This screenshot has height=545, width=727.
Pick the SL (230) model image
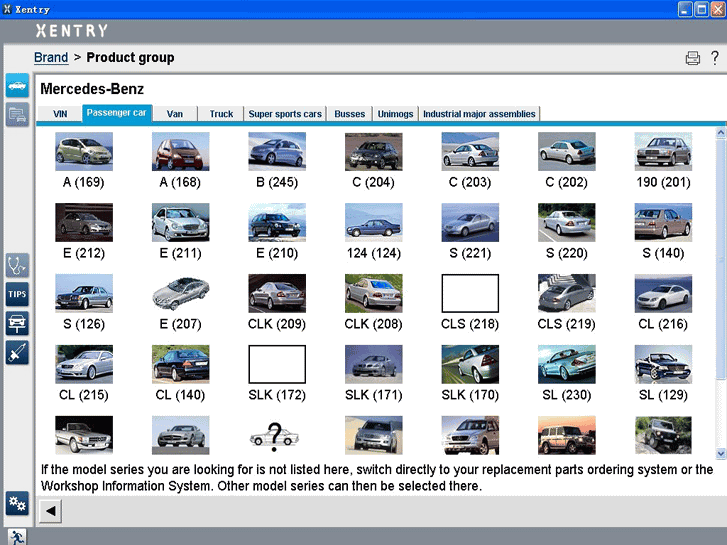click(x=566, y=365)
